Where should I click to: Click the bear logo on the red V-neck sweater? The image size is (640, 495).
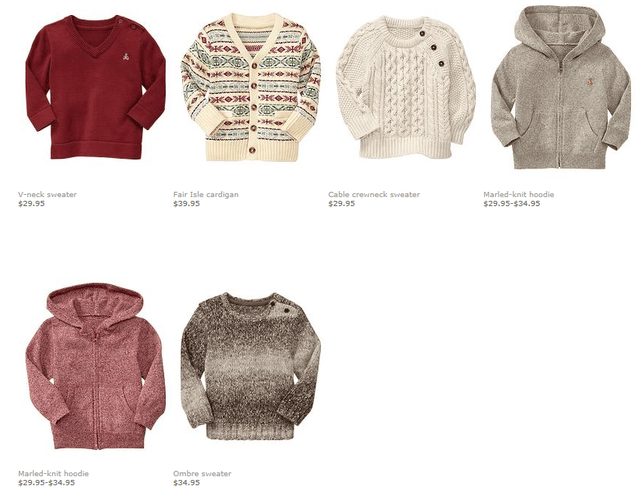tap(126, 57)
